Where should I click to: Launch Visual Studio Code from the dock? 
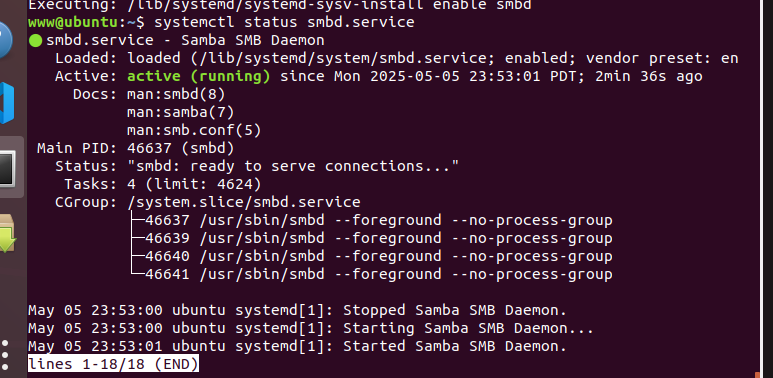pos(7,103)
